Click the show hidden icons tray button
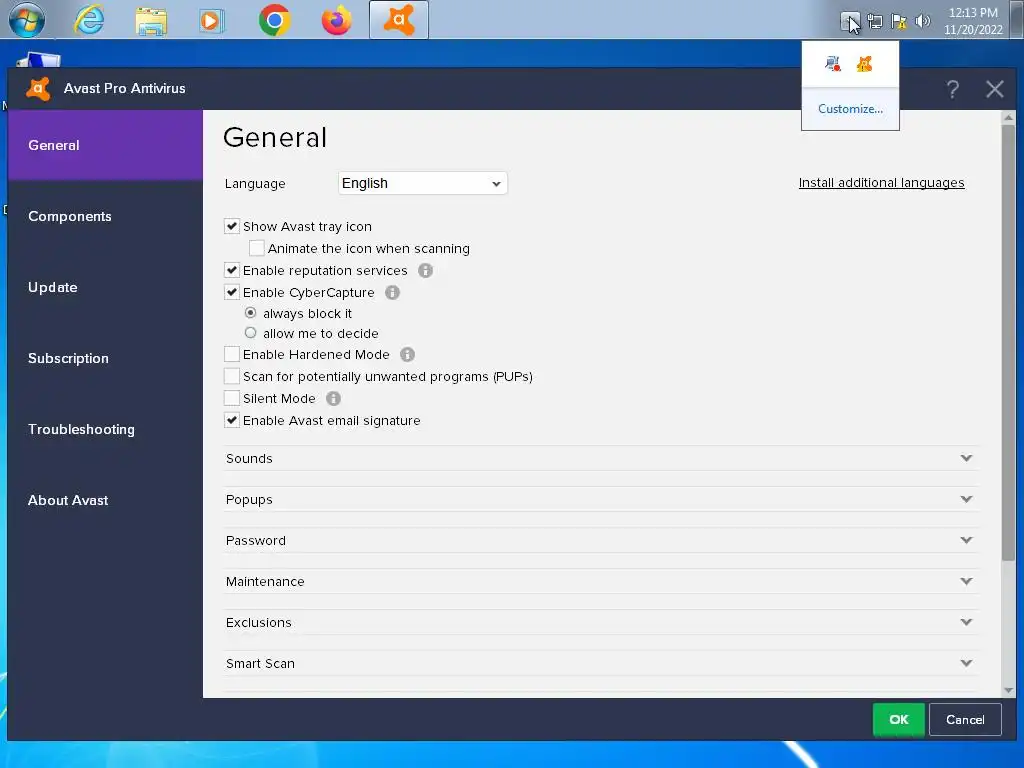This screenshot has height=768, width=1024. click(850, 22)
